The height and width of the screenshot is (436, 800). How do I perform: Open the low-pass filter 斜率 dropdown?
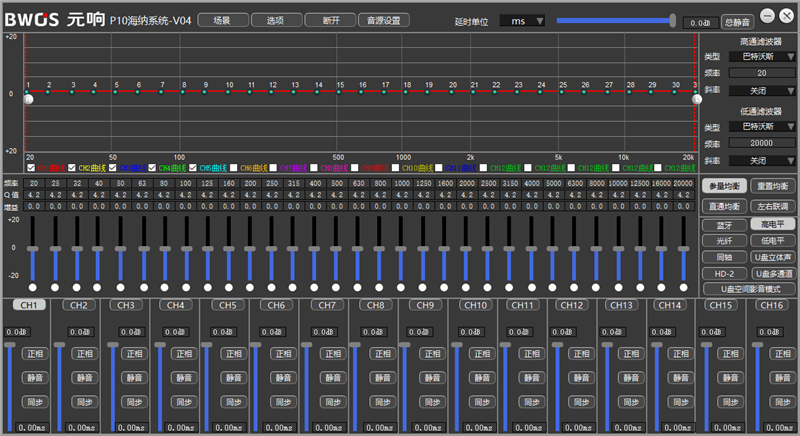(762, 160)
